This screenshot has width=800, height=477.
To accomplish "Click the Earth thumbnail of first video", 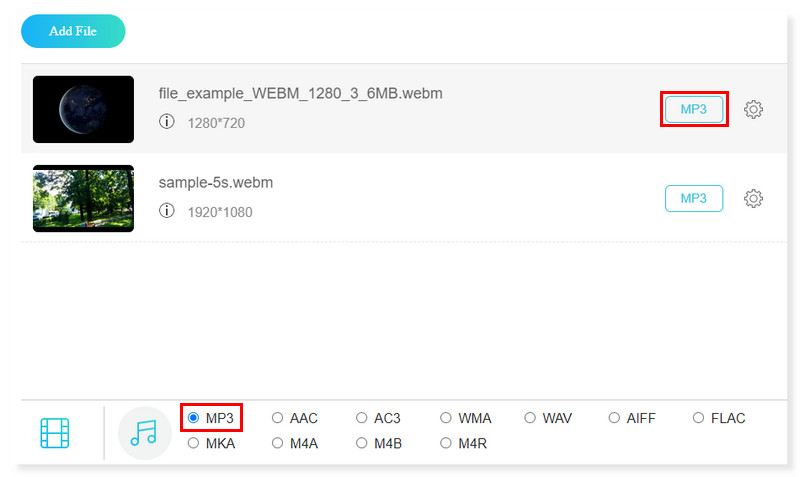I will point(83,109).
